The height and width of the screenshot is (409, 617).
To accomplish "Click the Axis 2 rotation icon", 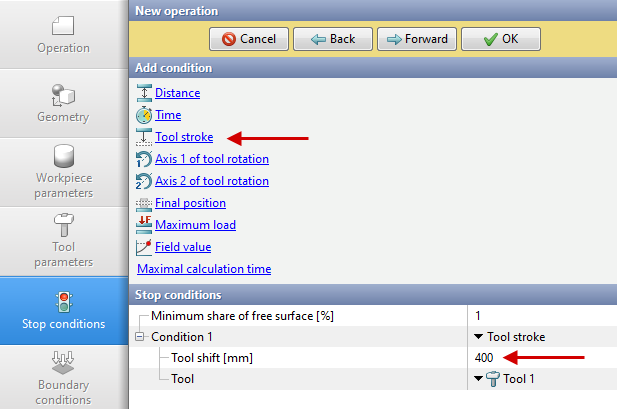I will coord(144,181).
